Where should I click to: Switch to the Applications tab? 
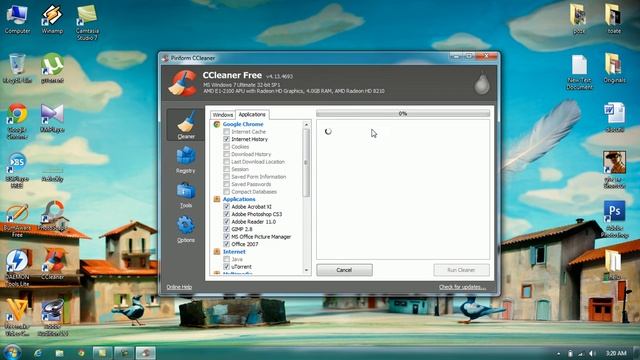(x=252, y=115)
